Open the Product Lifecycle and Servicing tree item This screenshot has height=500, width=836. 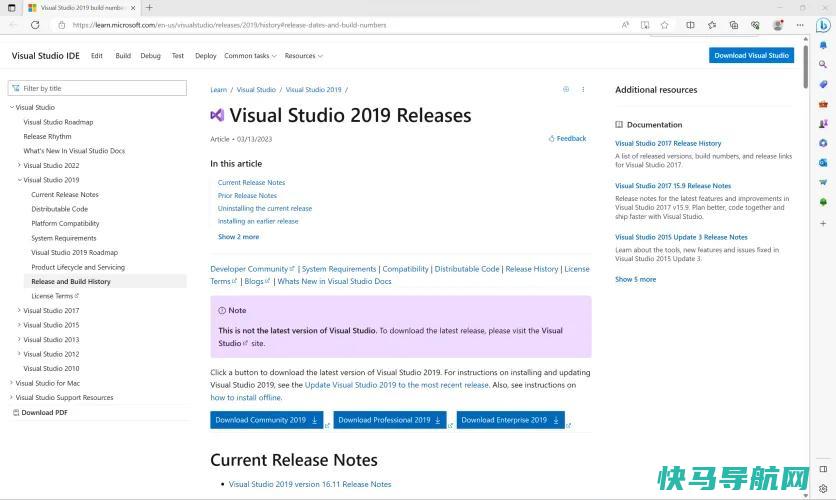click(x=78, y=267)
